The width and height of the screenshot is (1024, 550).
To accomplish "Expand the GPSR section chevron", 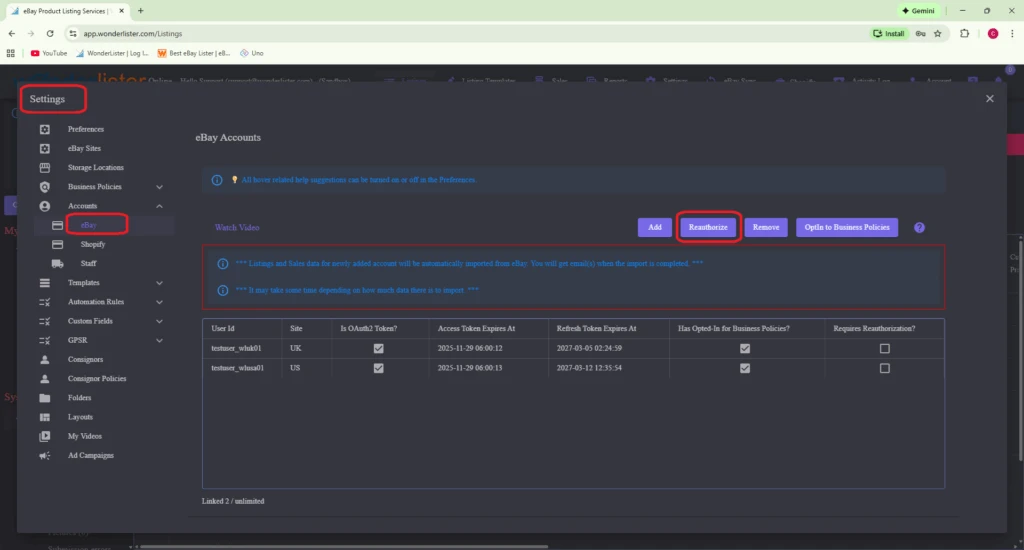I will pos(159,340).
